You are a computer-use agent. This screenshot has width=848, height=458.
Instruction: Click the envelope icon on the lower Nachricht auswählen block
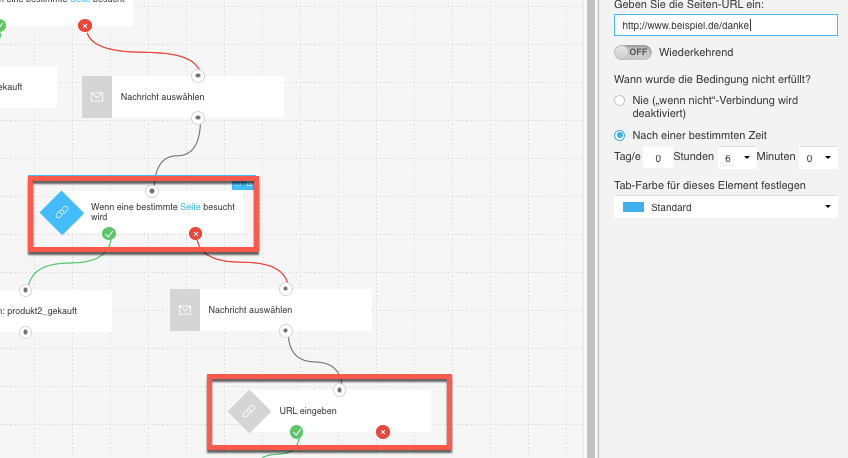185,310
